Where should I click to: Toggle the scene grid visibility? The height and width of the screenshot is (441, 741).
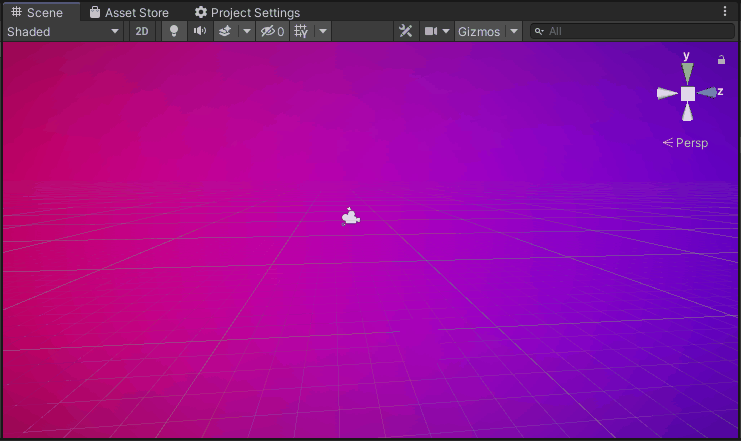299,31
